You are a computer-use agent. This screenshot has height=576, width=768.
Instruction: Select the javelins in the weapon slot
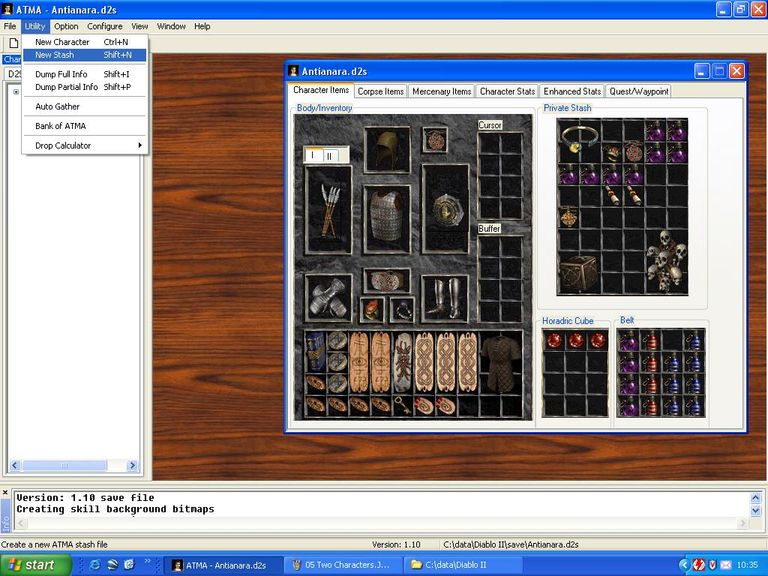point(329,210)
